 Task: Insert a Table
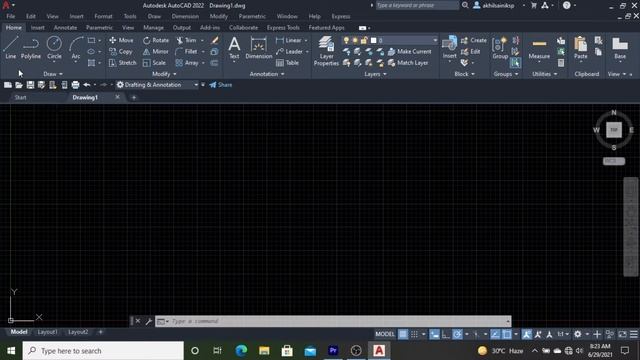[x=288, y=63]
